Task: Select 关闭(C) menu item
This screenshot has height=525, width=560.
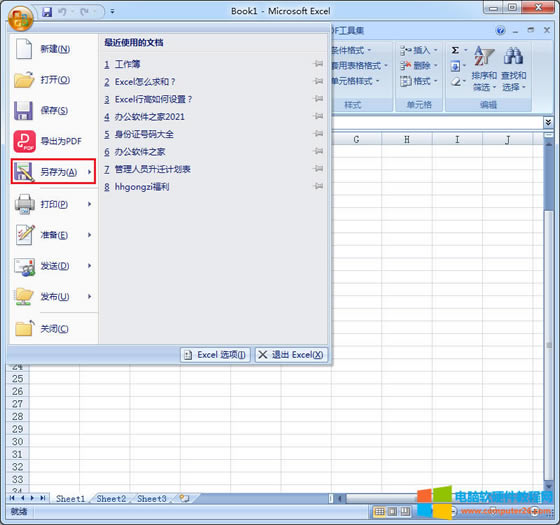Action: coord(54,329)
